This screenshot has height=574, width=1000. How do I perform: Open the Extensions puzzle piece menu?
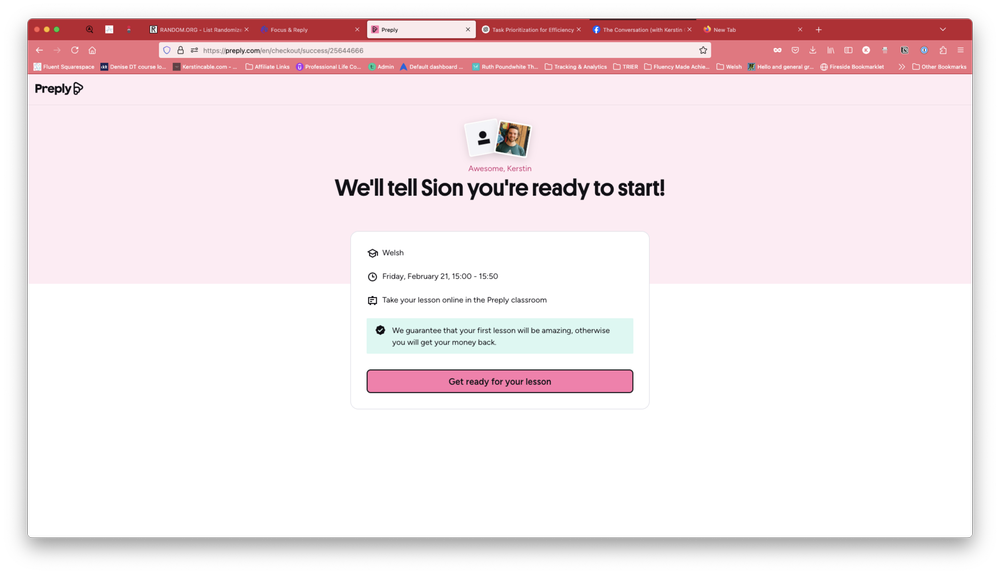943,50
